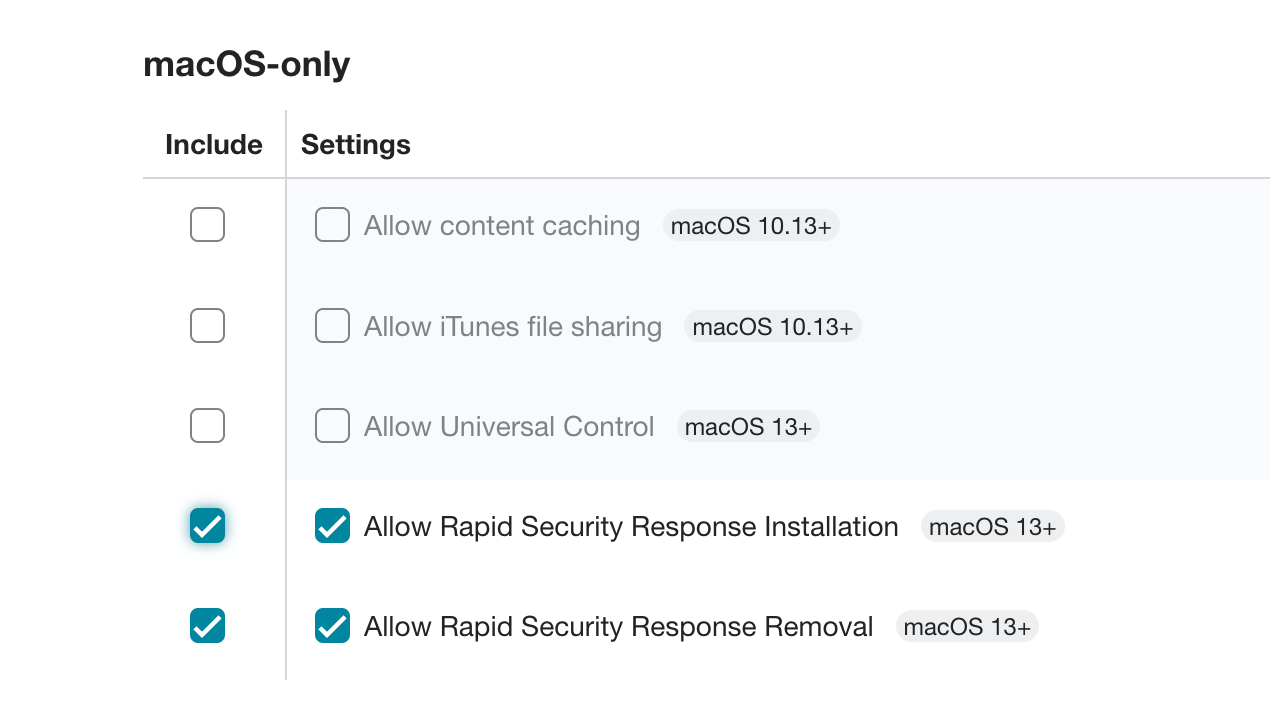The width and height of the screenshot is (1270, 726).
Task: Check the Allow Universal Control setting checkbox
Action: (332, 425)
